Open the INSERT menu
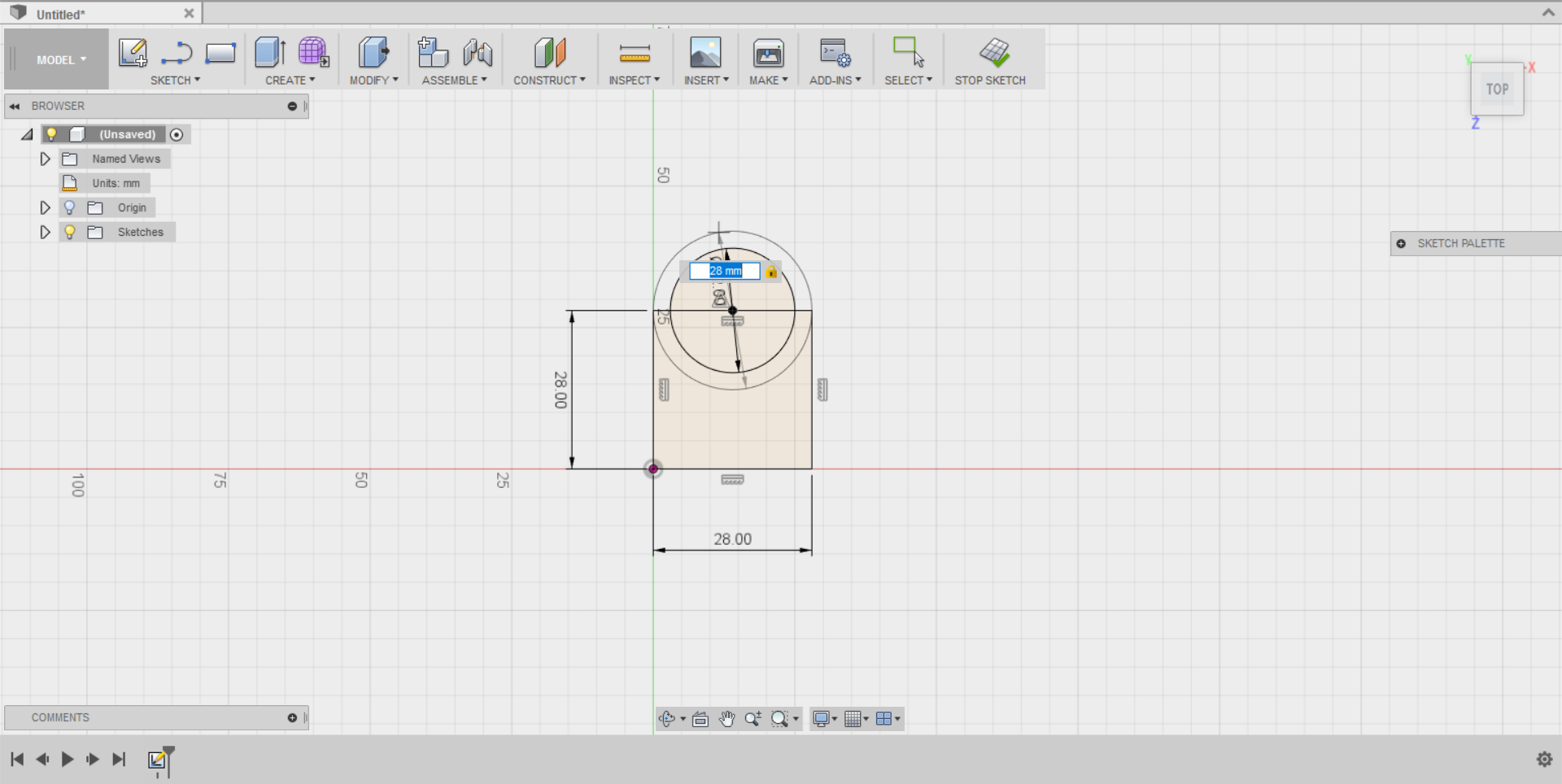Image resolution: width=1562 pixels, height=784 pixels. pos(706,81)
